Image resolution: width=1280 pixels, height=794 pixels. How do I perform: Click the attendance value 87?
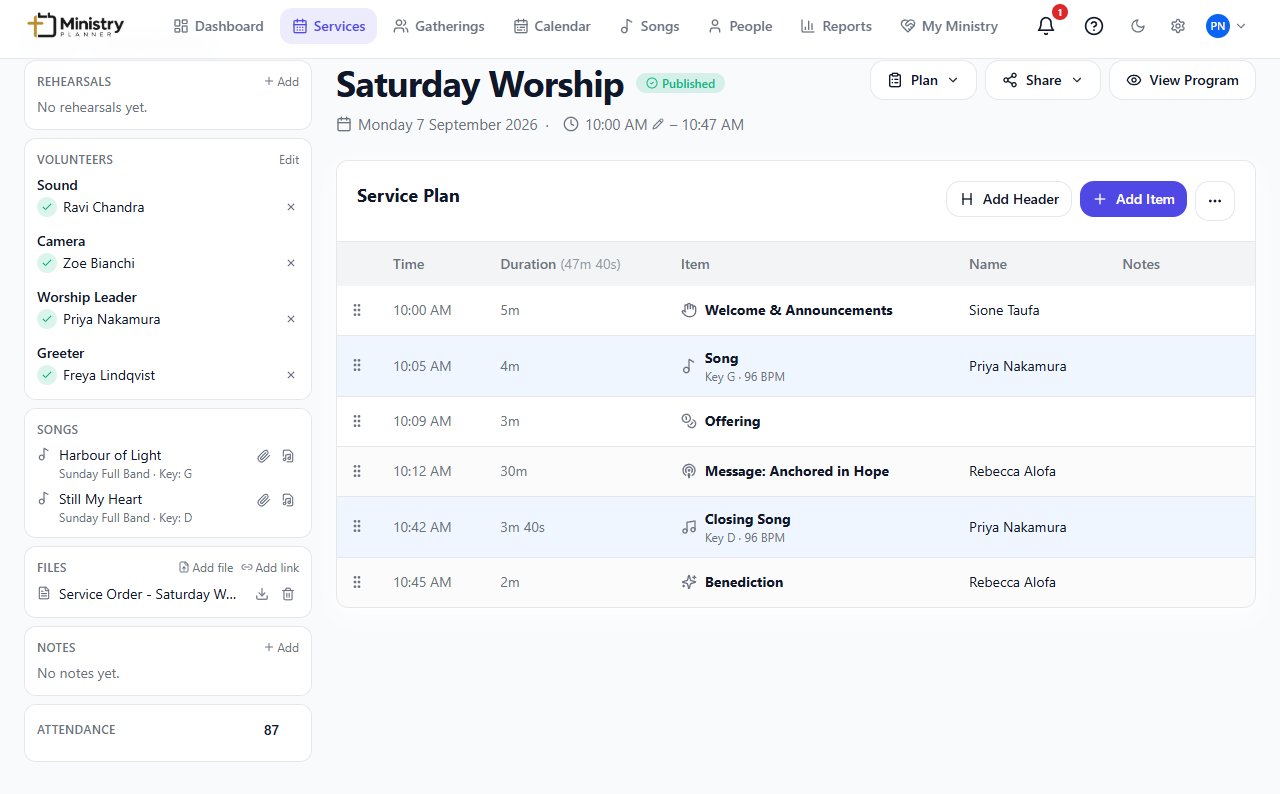(271, 730)
